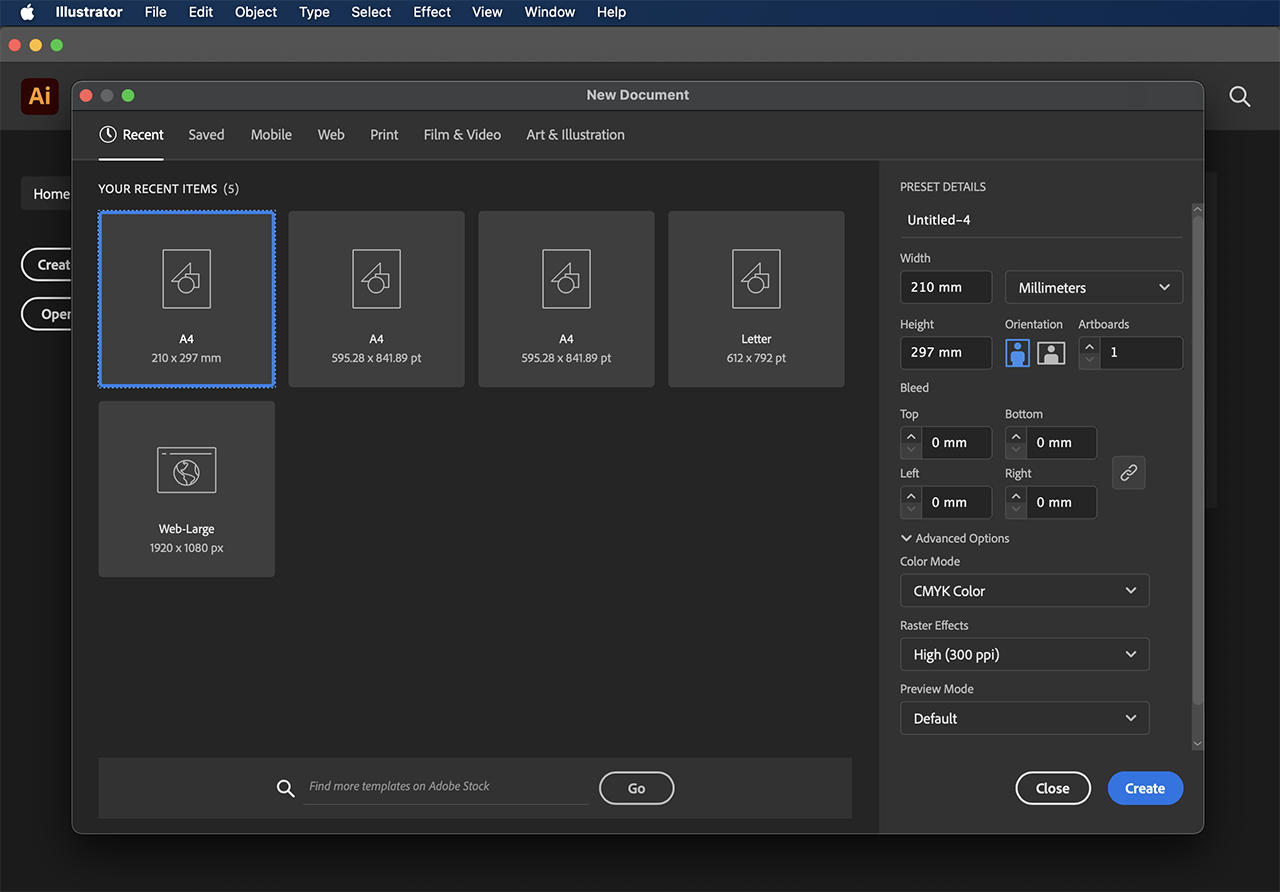
Task: Click into the Height 297 mm field
Action: click(946, 352)
